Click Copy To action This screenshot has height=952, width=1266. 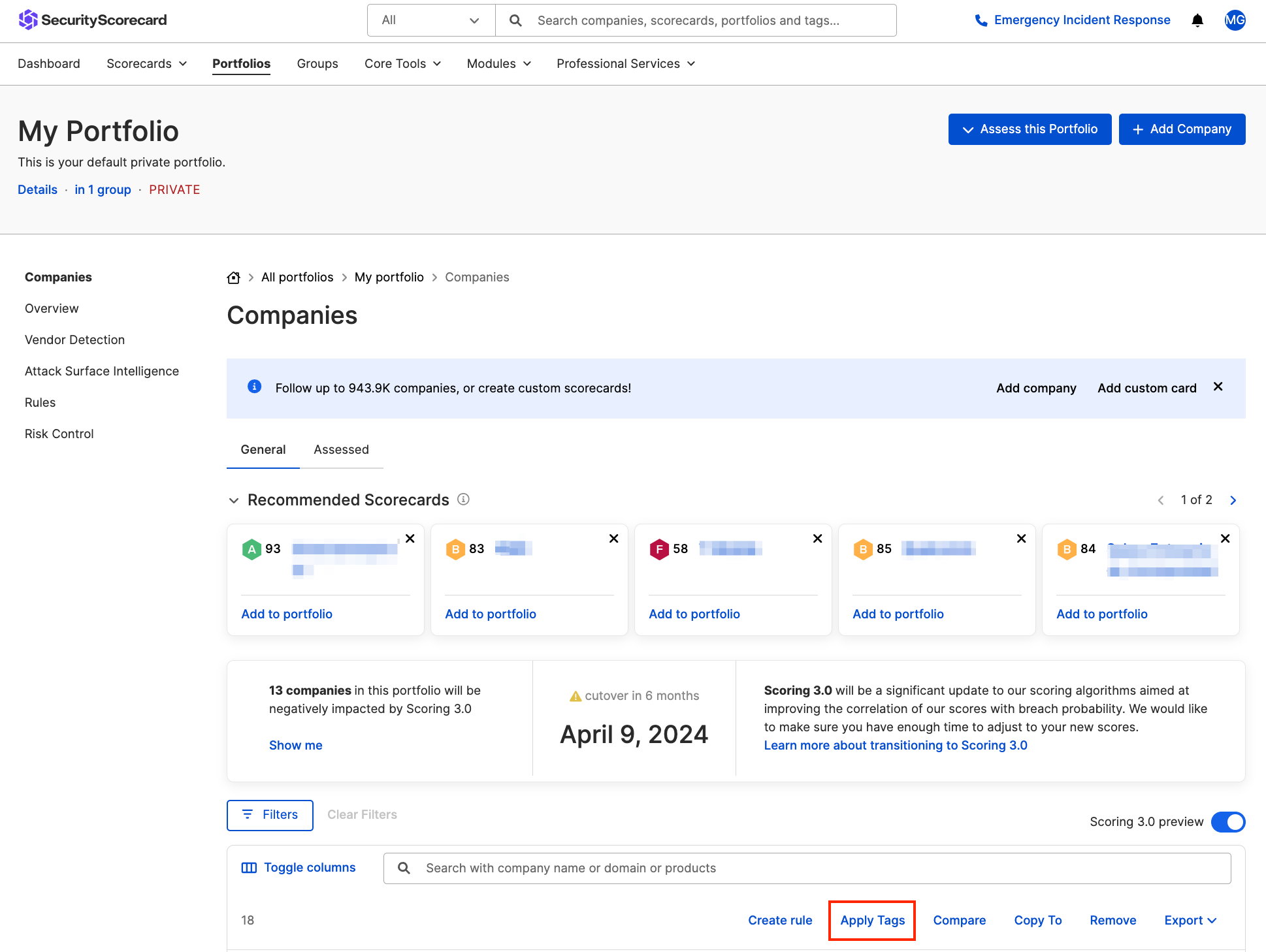(x=1038, y=921)
